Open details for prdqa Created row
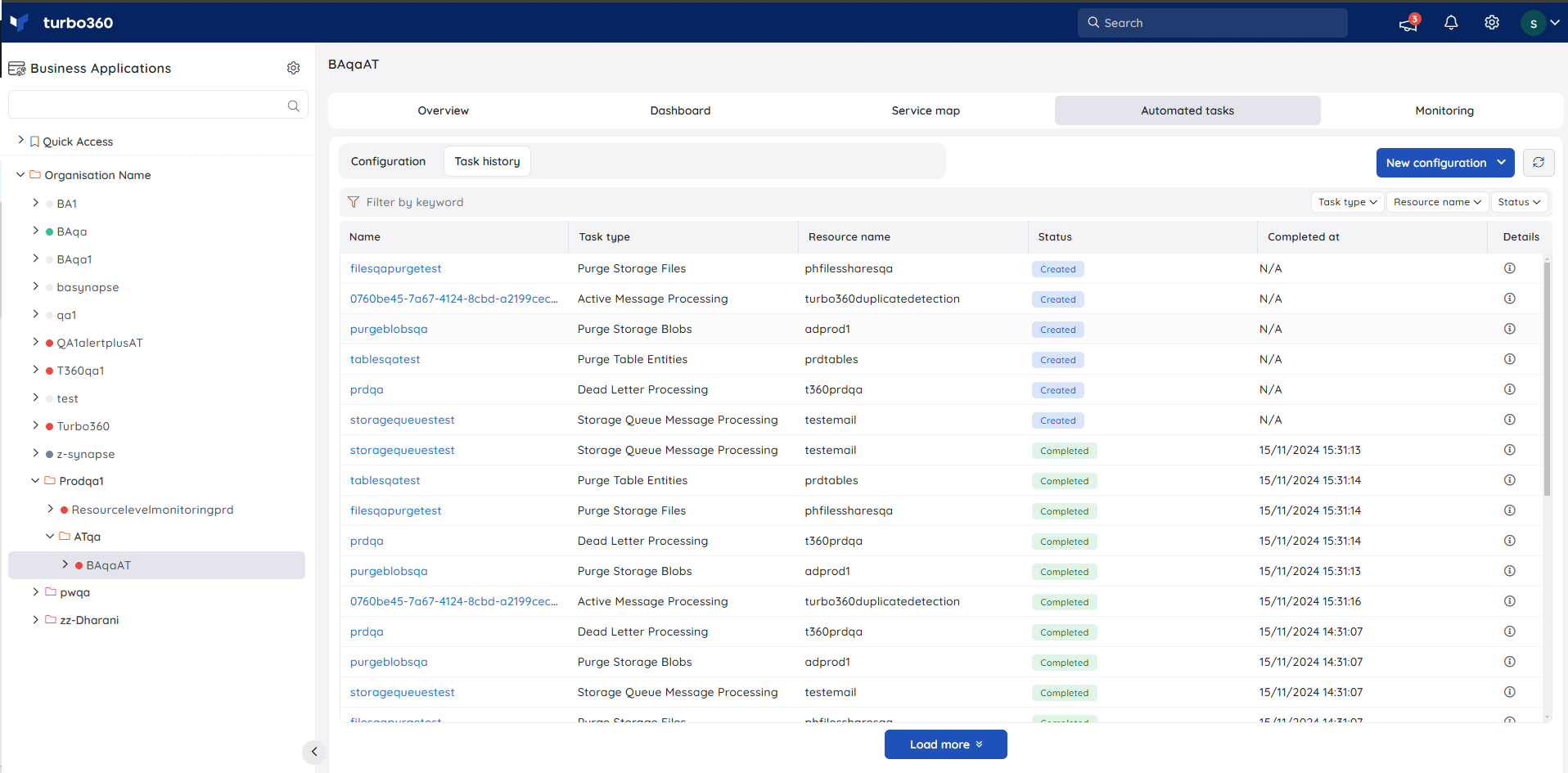 coord(1510,389)
